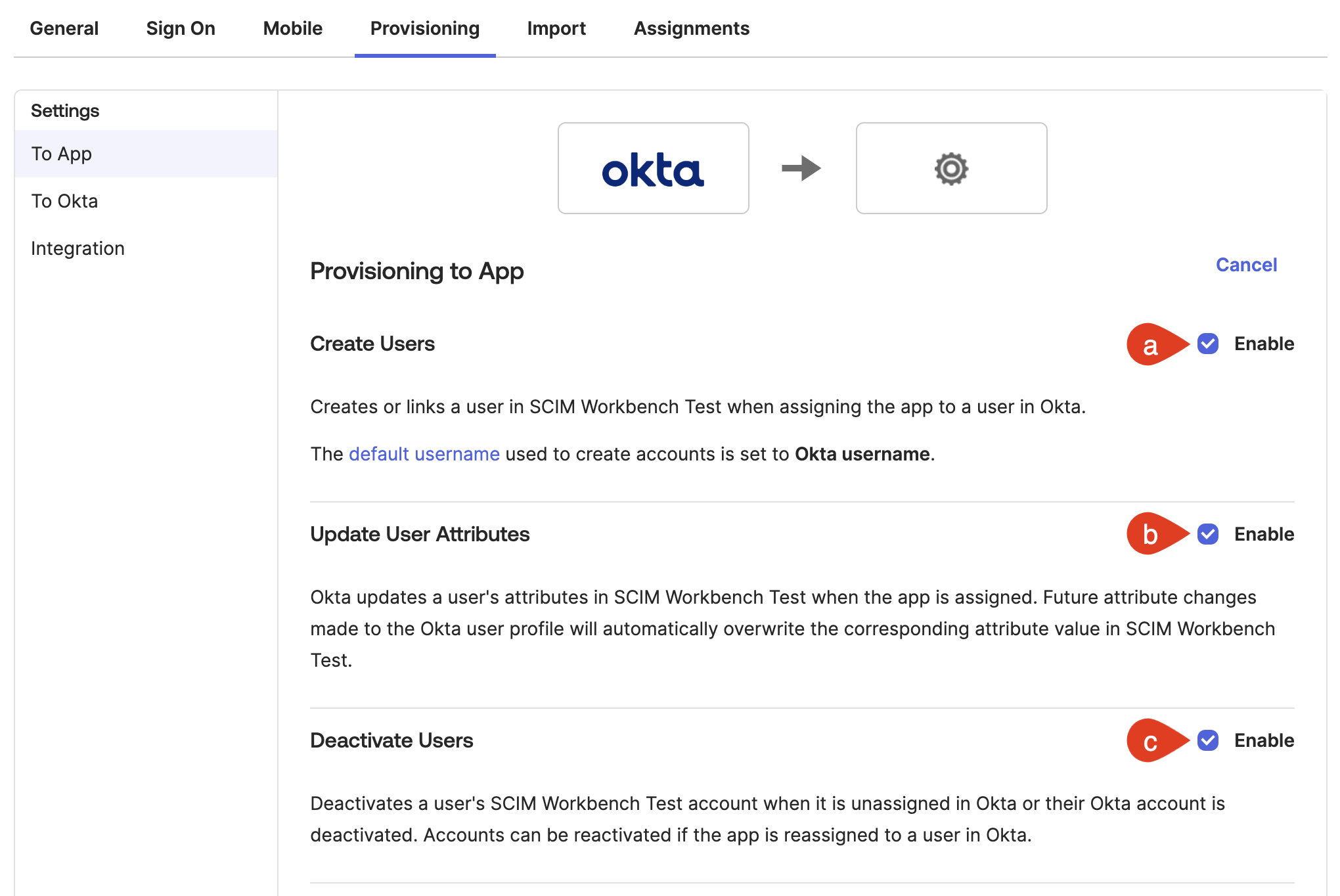The image size is (1340, 896).
Task: Open the Assignments tab
Action: point(692,28)
